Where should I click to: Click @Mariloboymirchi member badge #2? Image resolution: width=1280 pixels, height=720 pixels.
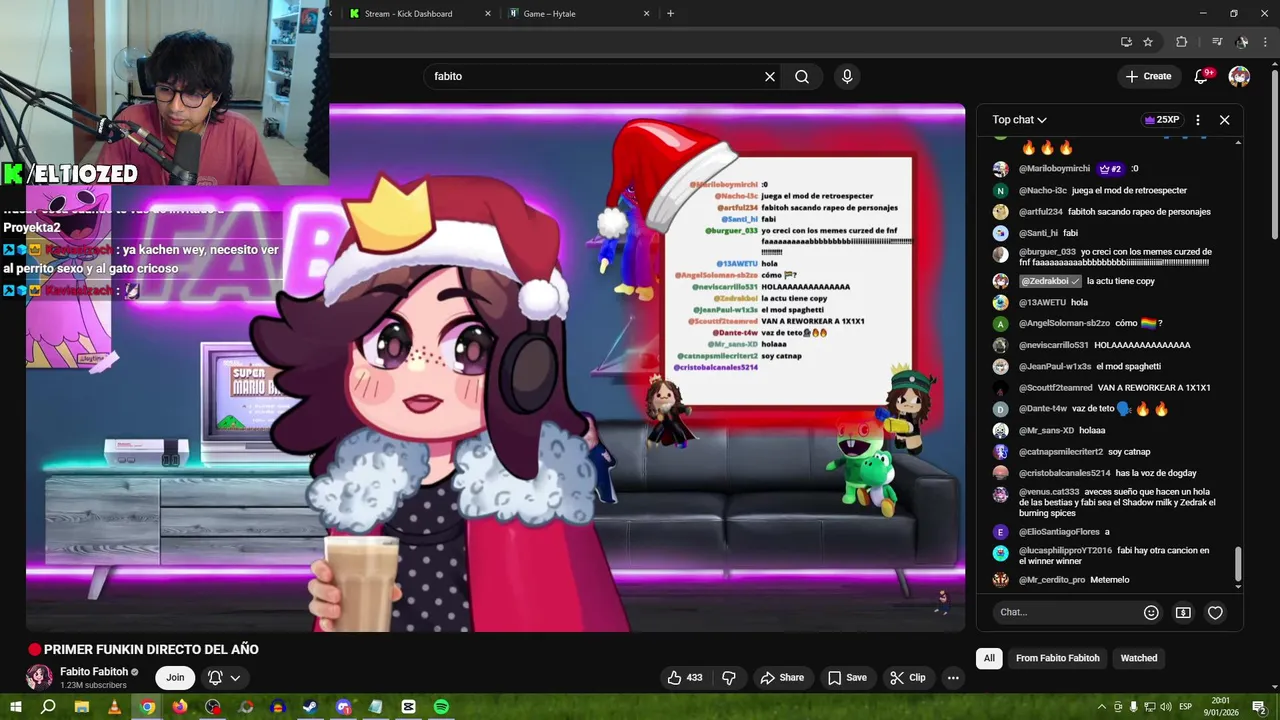[x=1110, y=169]
